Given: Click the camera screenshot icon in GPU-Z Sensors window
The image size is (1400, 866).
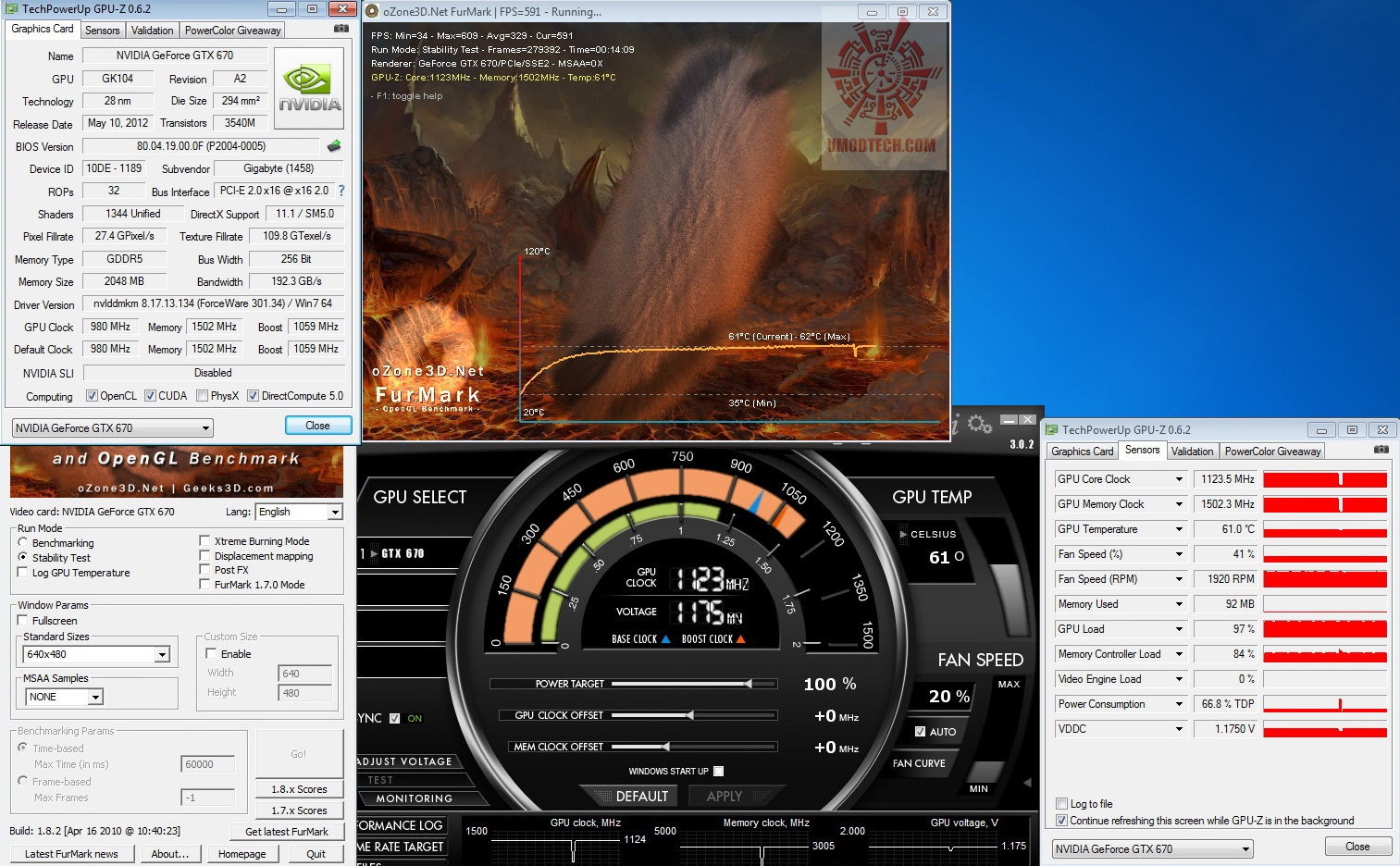Looking at the screenshot, I should (1381, 450).
